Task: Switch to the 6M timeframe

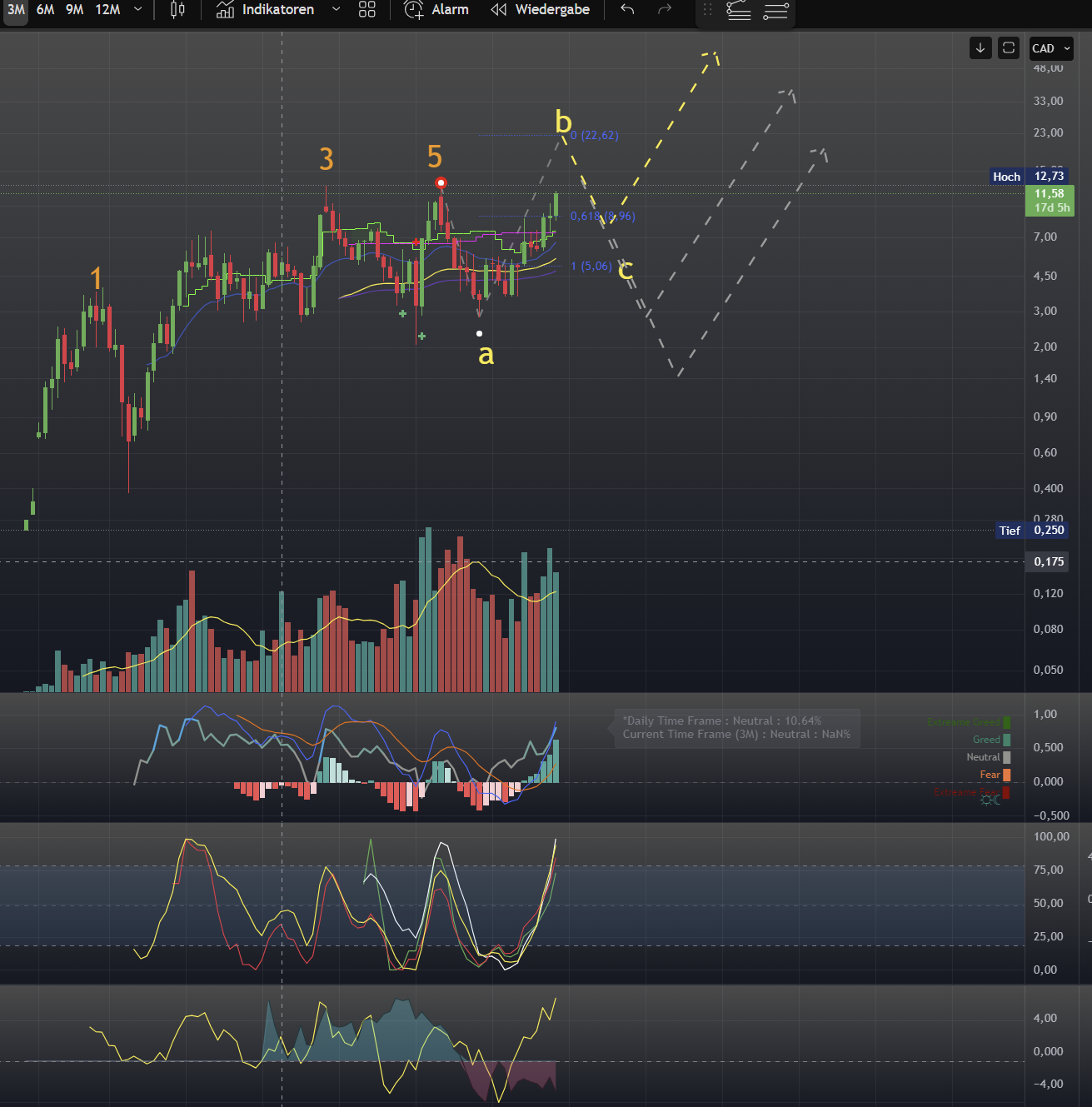Action: pyautogui.click(x=45, y=10)
